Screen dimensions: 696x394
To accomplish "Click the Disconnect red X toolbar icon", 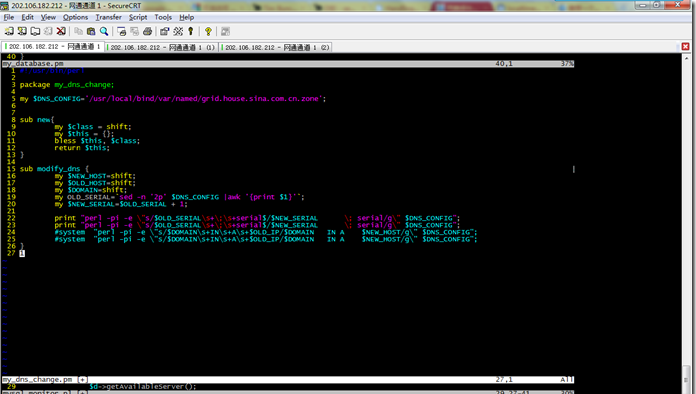I will pyautogui.click(x=61, y=31).
